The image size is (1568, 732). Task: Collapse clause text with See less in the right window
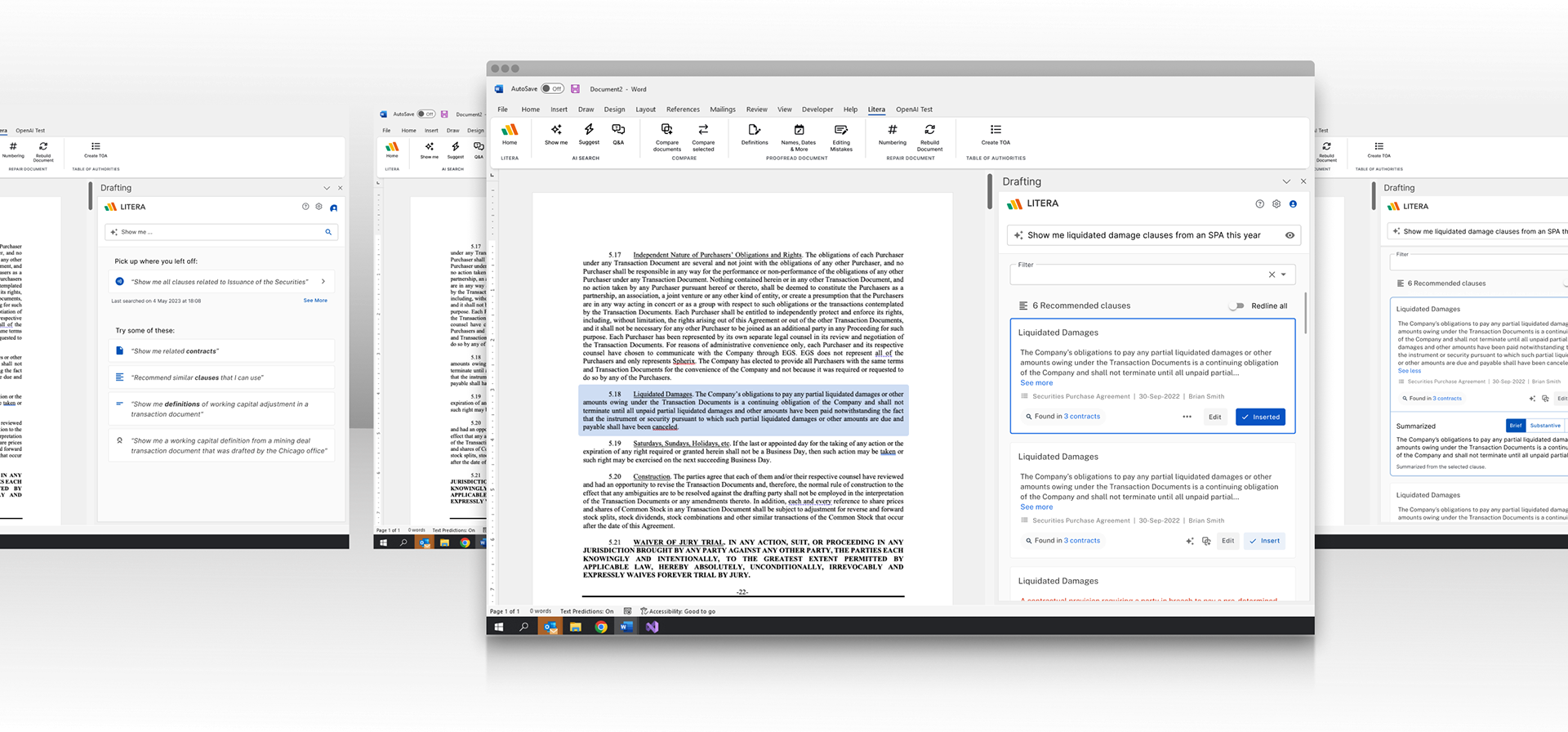(x=1410, y=371)
